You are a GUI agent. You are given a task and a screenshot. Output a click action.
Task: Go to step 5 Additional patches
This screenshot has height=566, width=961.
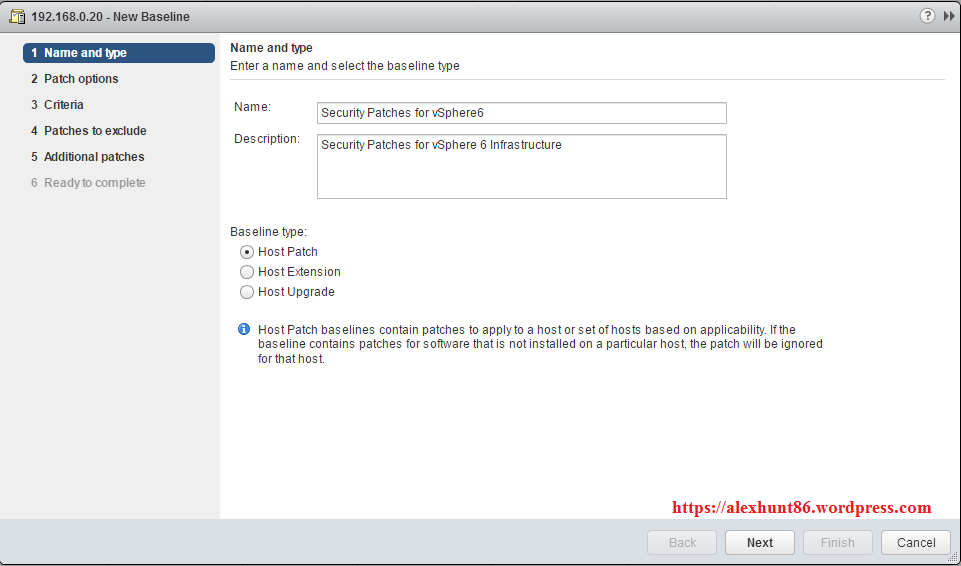click(88, 157)
